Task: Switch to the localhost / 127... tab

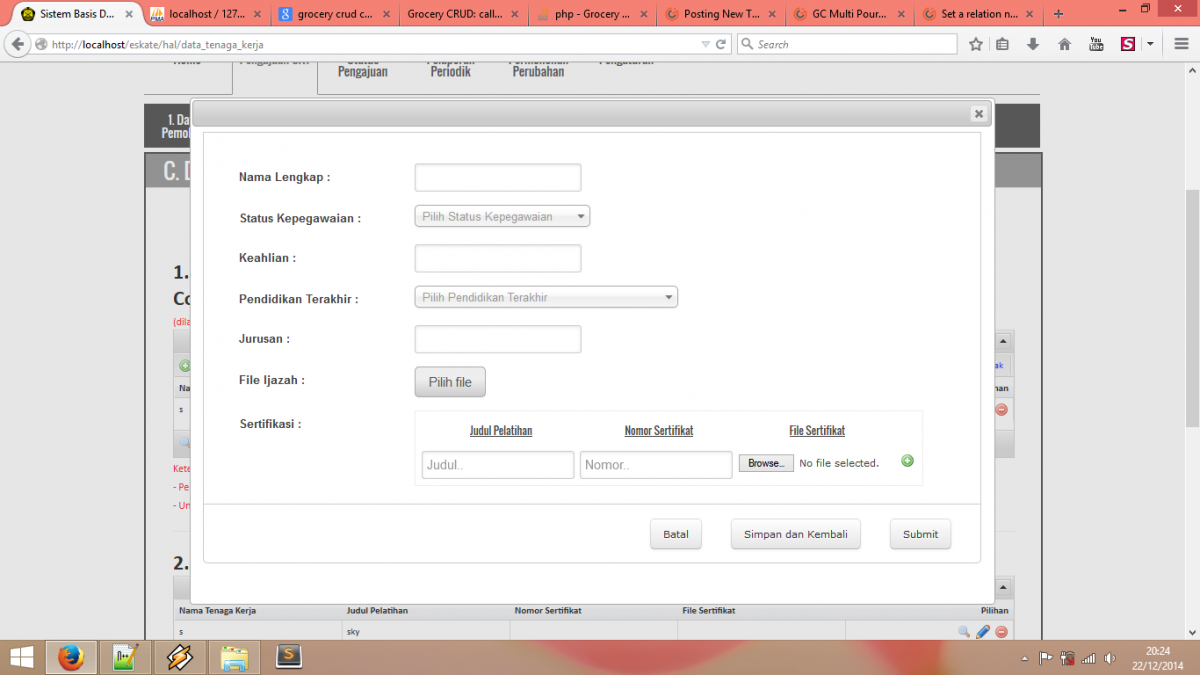Action: click(x=206, y=14)
